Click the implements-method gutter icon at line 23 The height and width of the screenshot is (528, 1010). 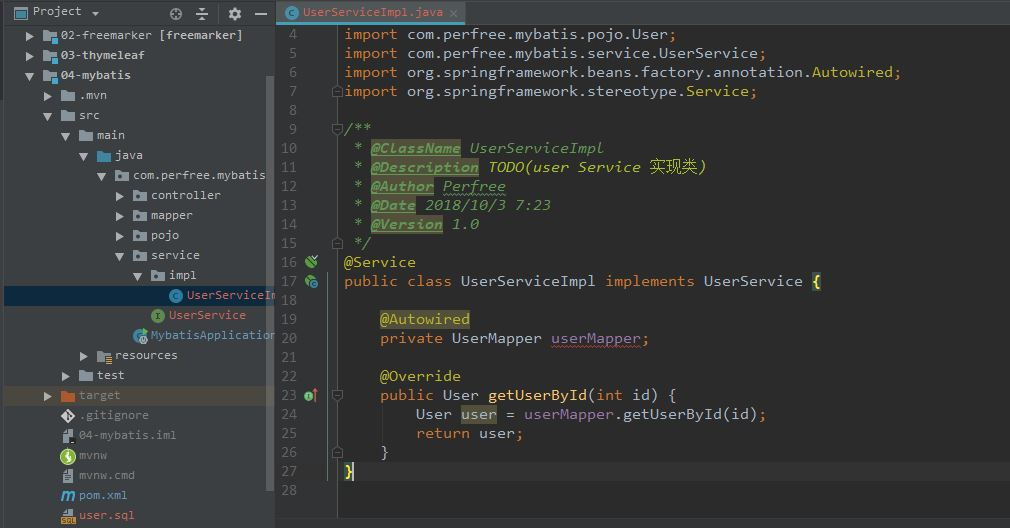point(311,395)
